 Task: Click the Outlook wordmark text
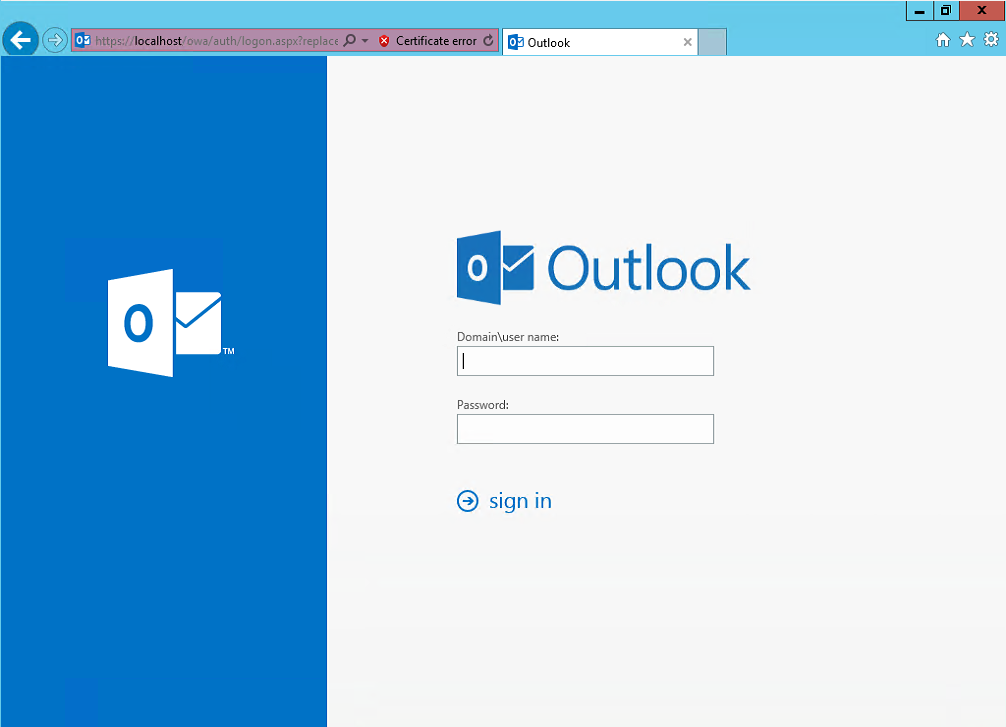coord(649,268)
